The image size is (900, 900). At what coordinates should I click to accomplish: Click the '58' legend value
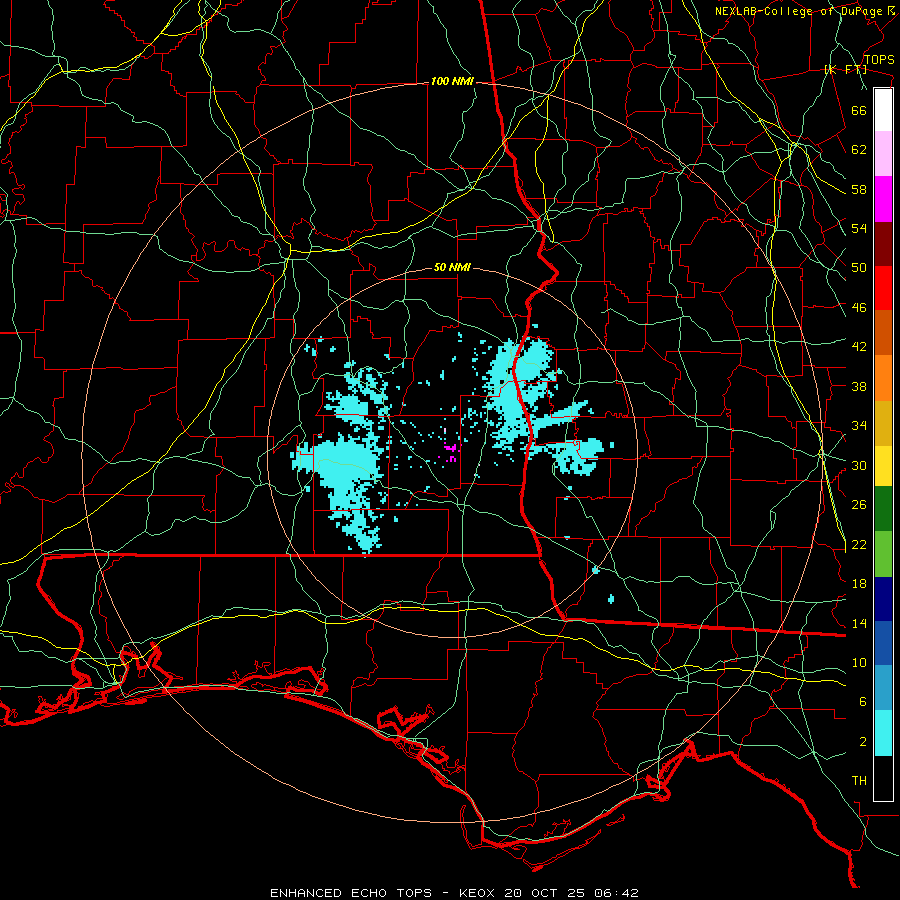pos(859,189)
